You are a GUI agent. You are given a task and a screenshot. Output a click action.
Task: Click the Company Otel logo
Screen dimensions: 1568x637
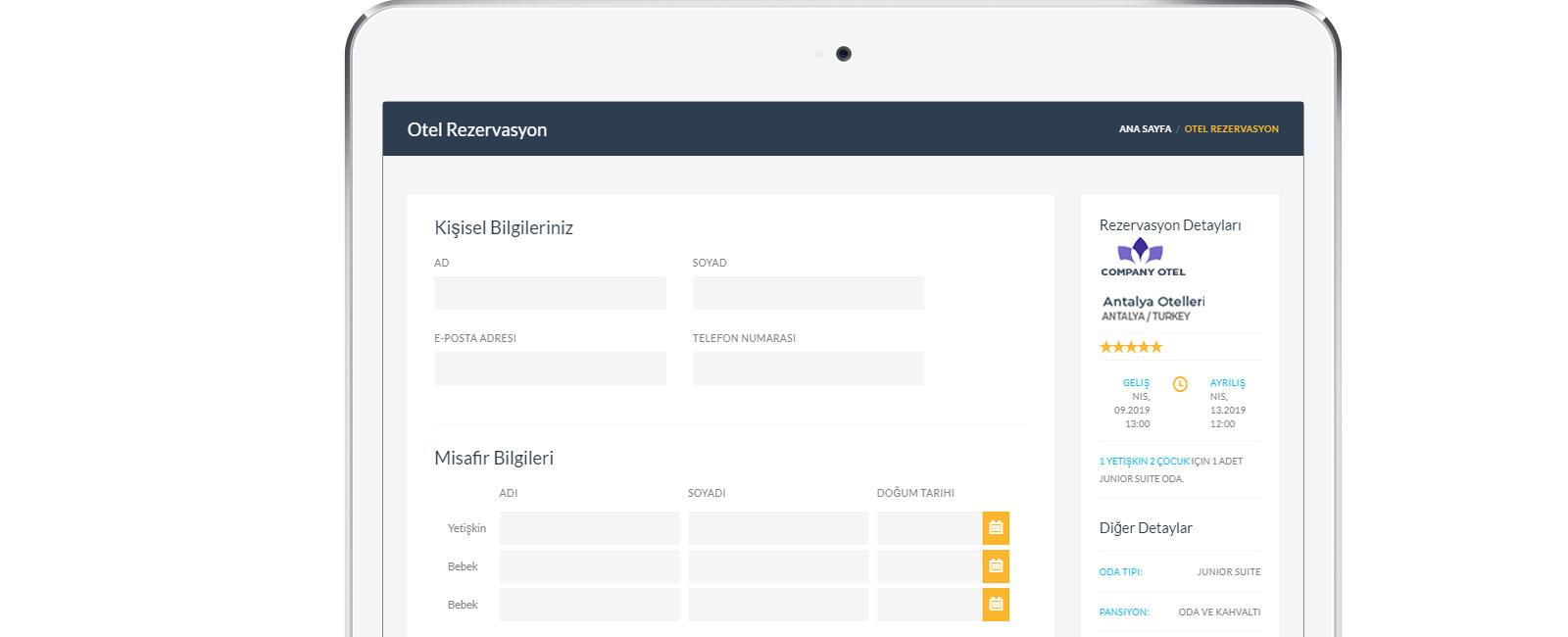click(x=1143, y=257)
